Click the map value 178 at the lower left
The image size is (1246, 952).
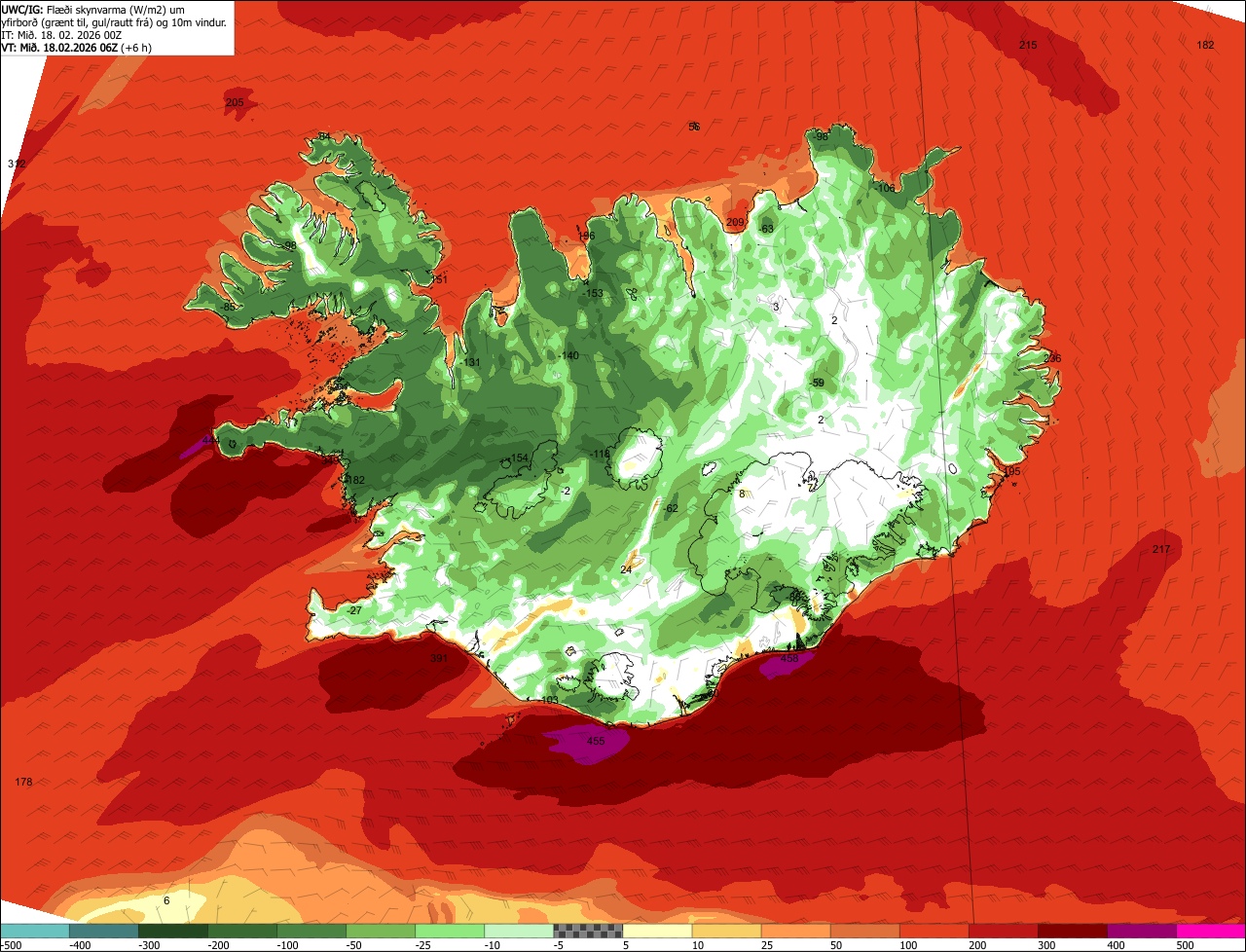pyautogui.click(x=24, y=783)
